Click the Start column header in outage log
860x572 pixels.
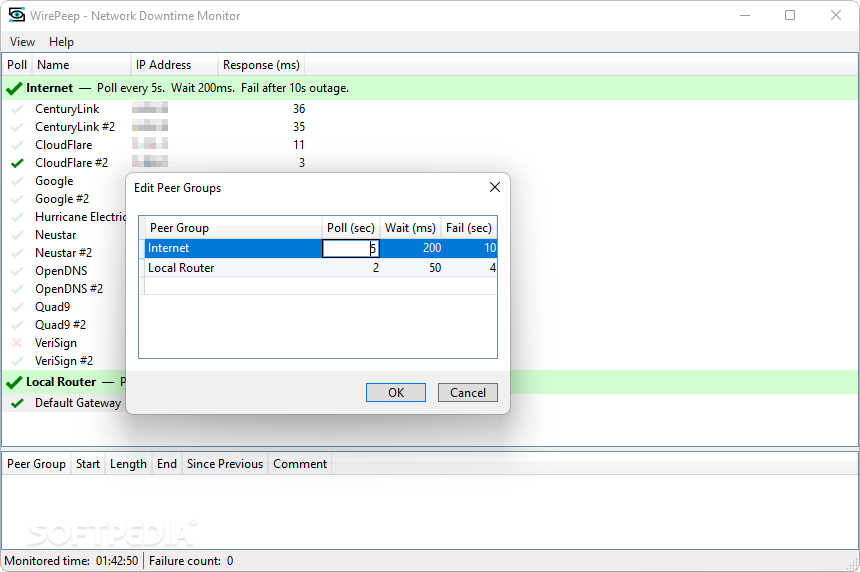[88, 464]
